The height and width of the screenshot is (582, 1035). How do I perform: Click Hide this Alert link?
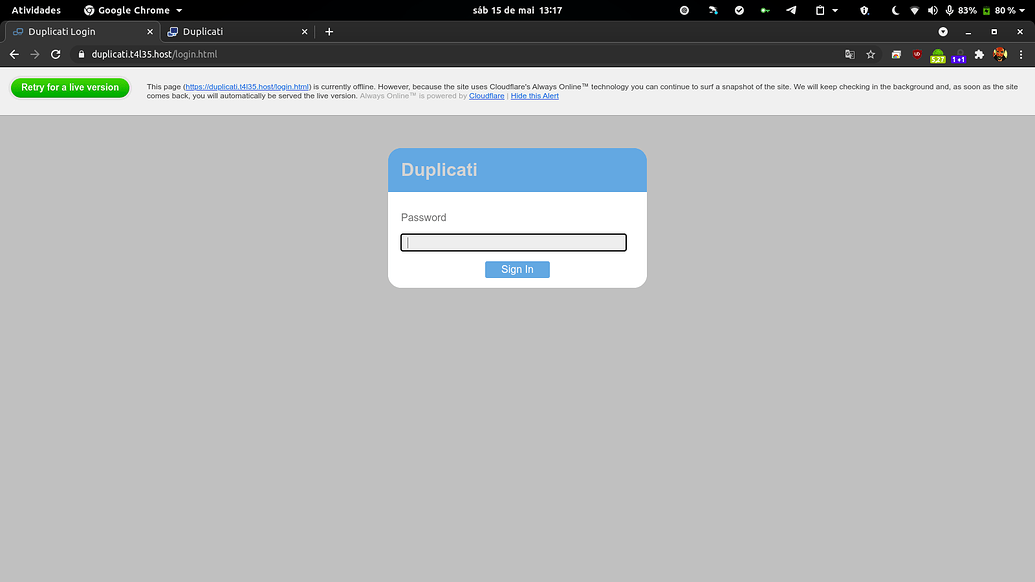tap(535, 96)
